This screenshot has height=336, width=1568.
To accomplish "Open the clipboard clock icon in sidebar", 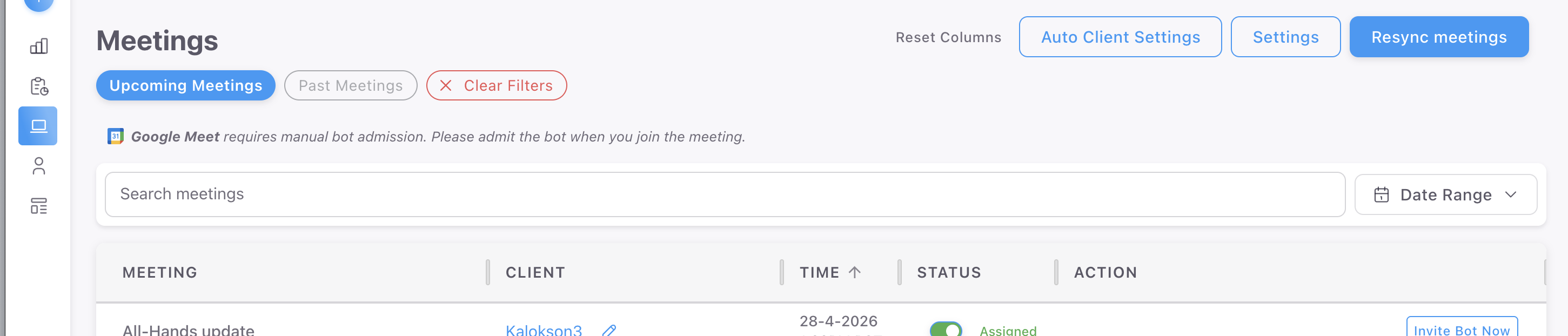I will pyautogui.click(x=38, y=86).
